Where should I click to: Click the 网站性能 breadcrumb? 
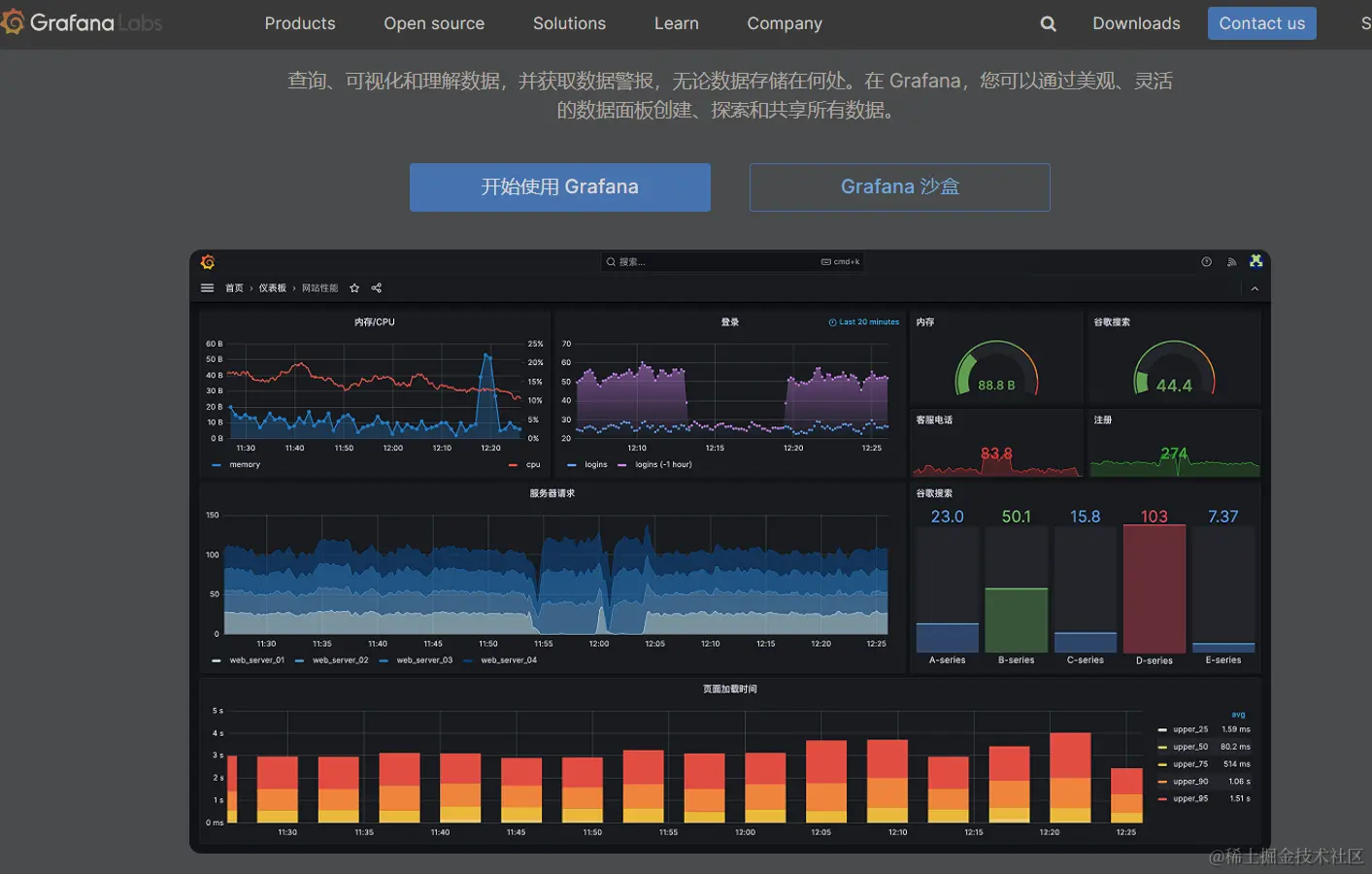(319, 288)
